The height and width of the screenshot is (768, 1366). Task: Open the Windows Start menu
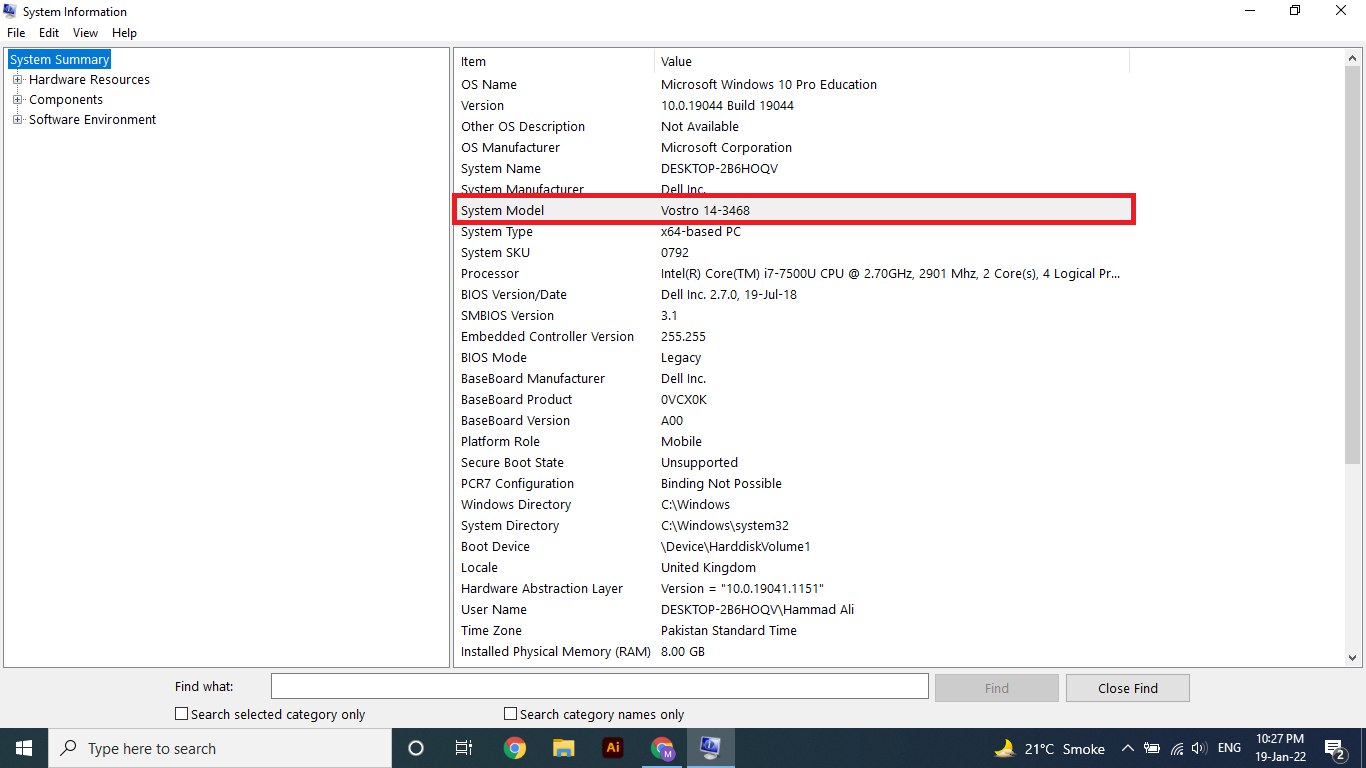pos(24,748)
